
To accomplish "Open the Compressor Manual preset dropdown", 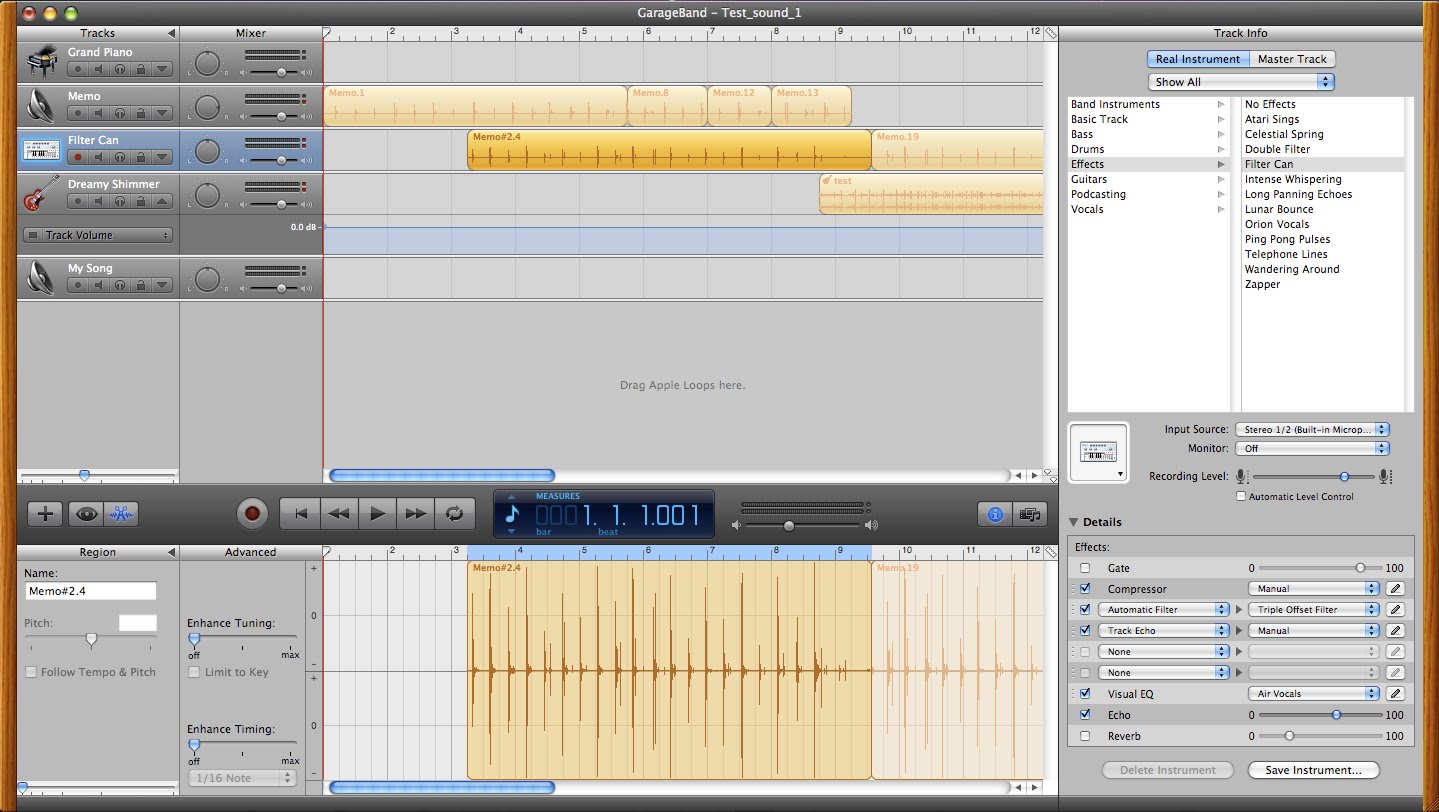I will tap(1313, 589).
